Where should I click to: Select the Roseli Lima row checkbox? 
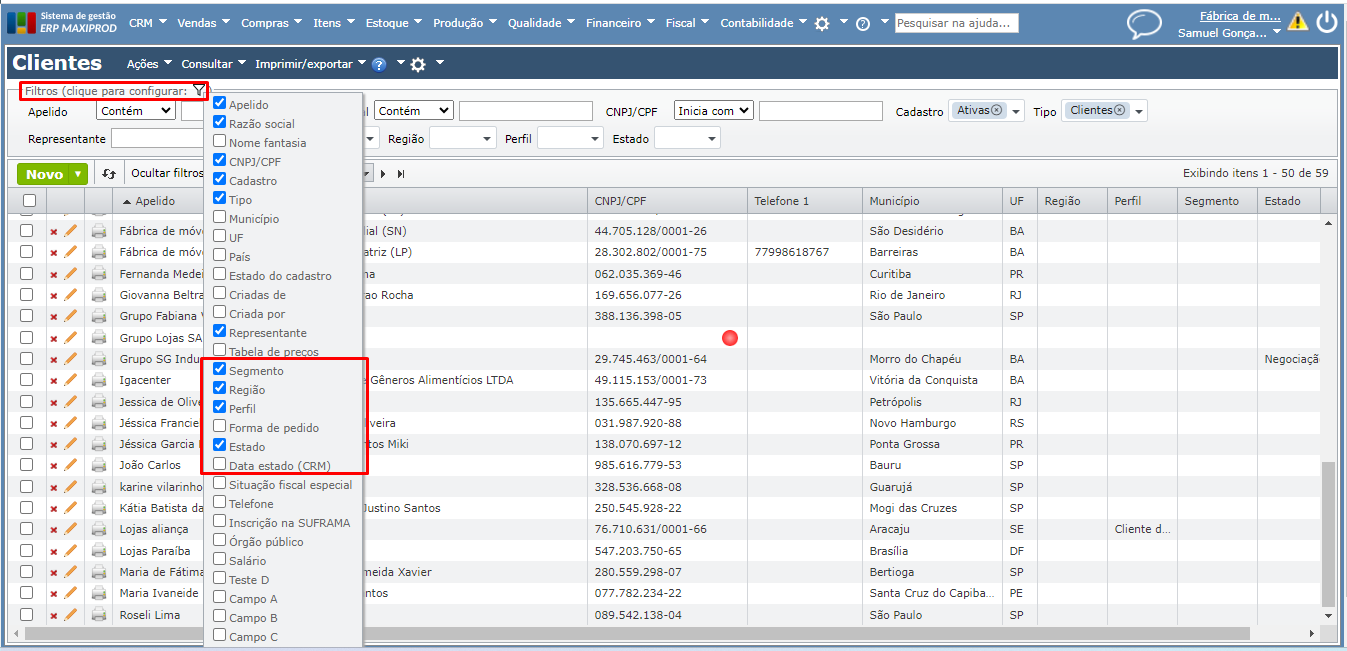pyautogui.click(x=27, y=615)
